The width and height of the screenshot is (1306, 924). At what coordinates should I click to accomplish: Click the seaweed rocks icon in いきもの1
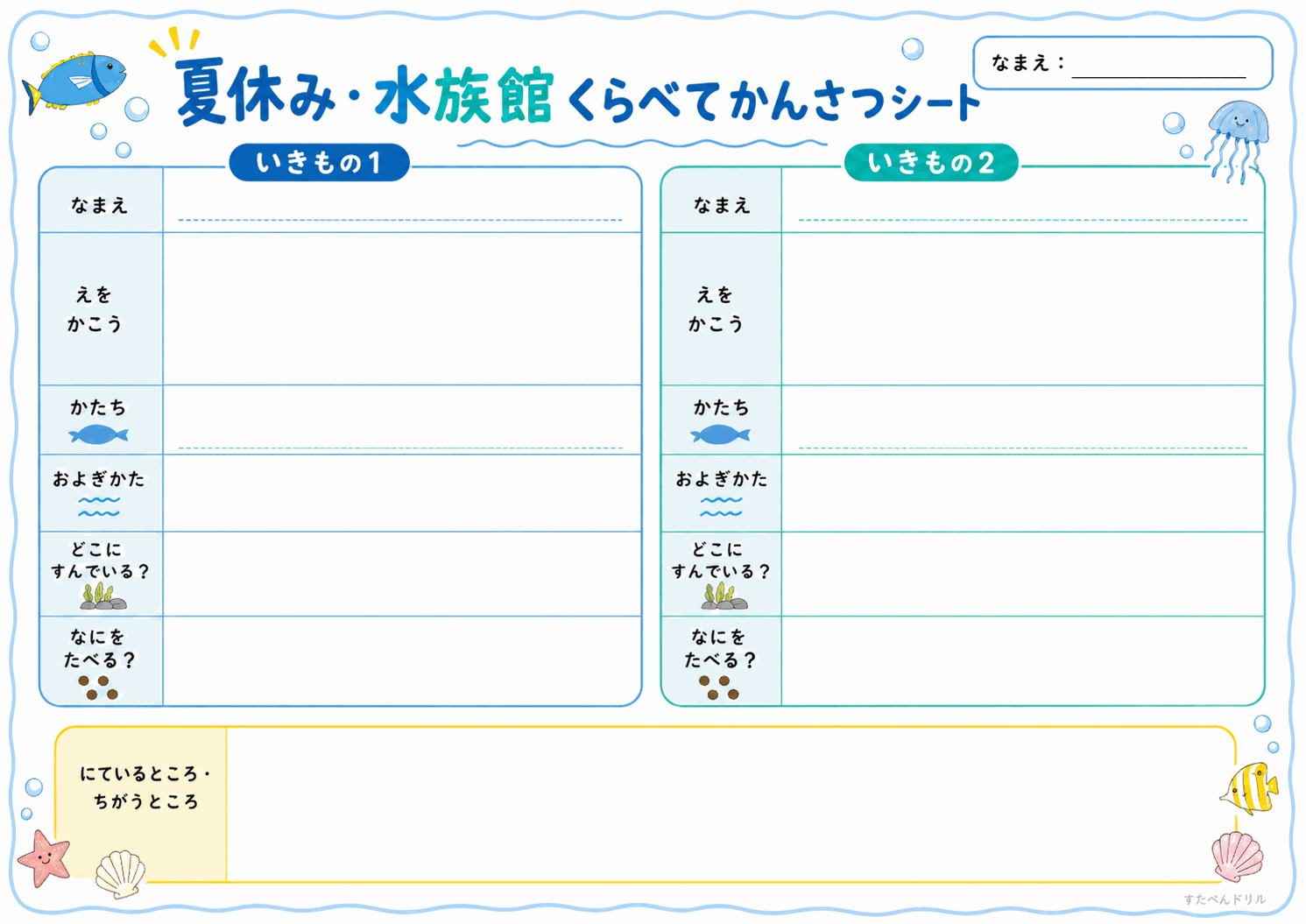(x=103, y=596)
